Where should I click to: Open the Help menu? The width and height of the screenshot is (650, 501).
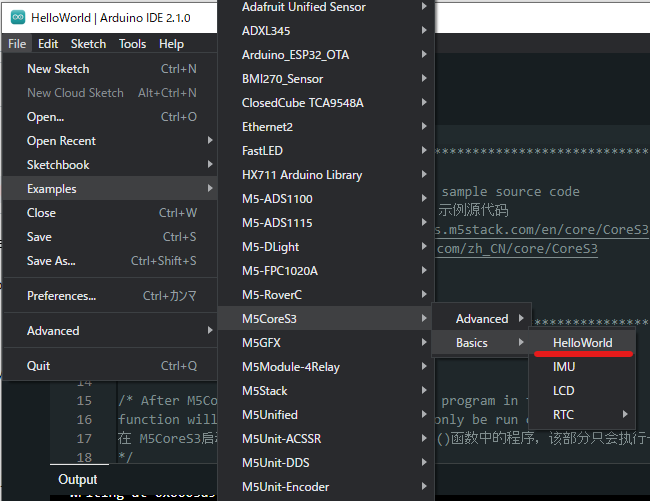coord(171,44)
